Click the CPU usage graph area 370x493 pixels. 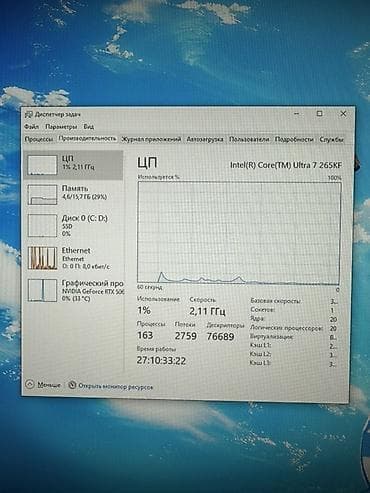point(239,233)
